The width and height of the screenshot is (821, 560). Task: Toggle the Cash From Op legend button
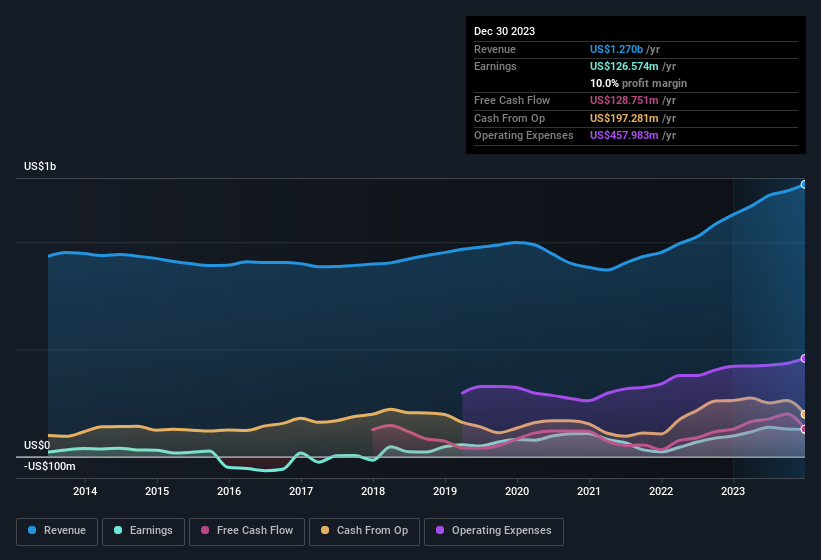pyautogui.click(x=364, y=531)
